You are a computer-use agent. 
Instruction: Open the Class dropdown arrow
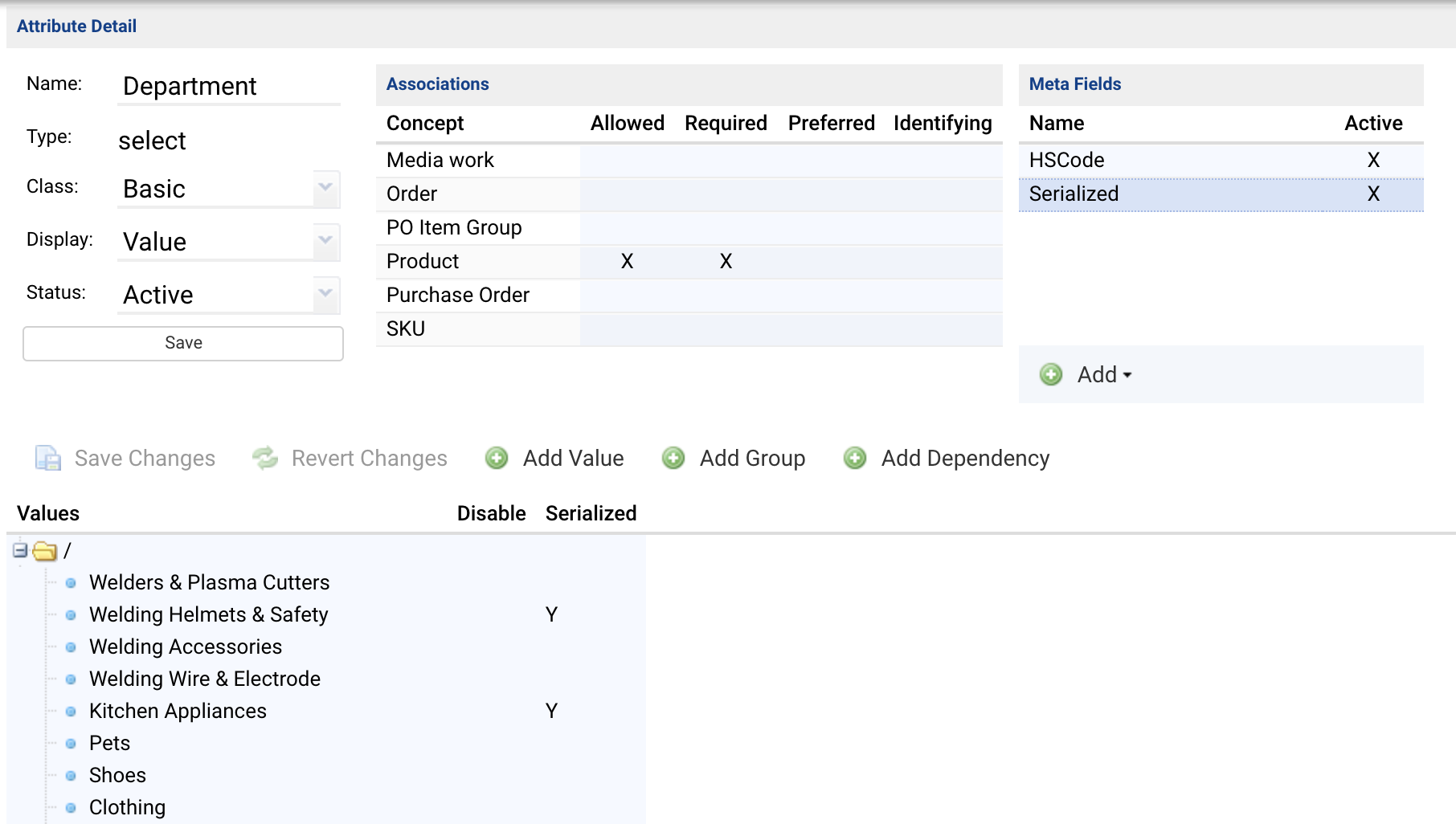[326, 188]
